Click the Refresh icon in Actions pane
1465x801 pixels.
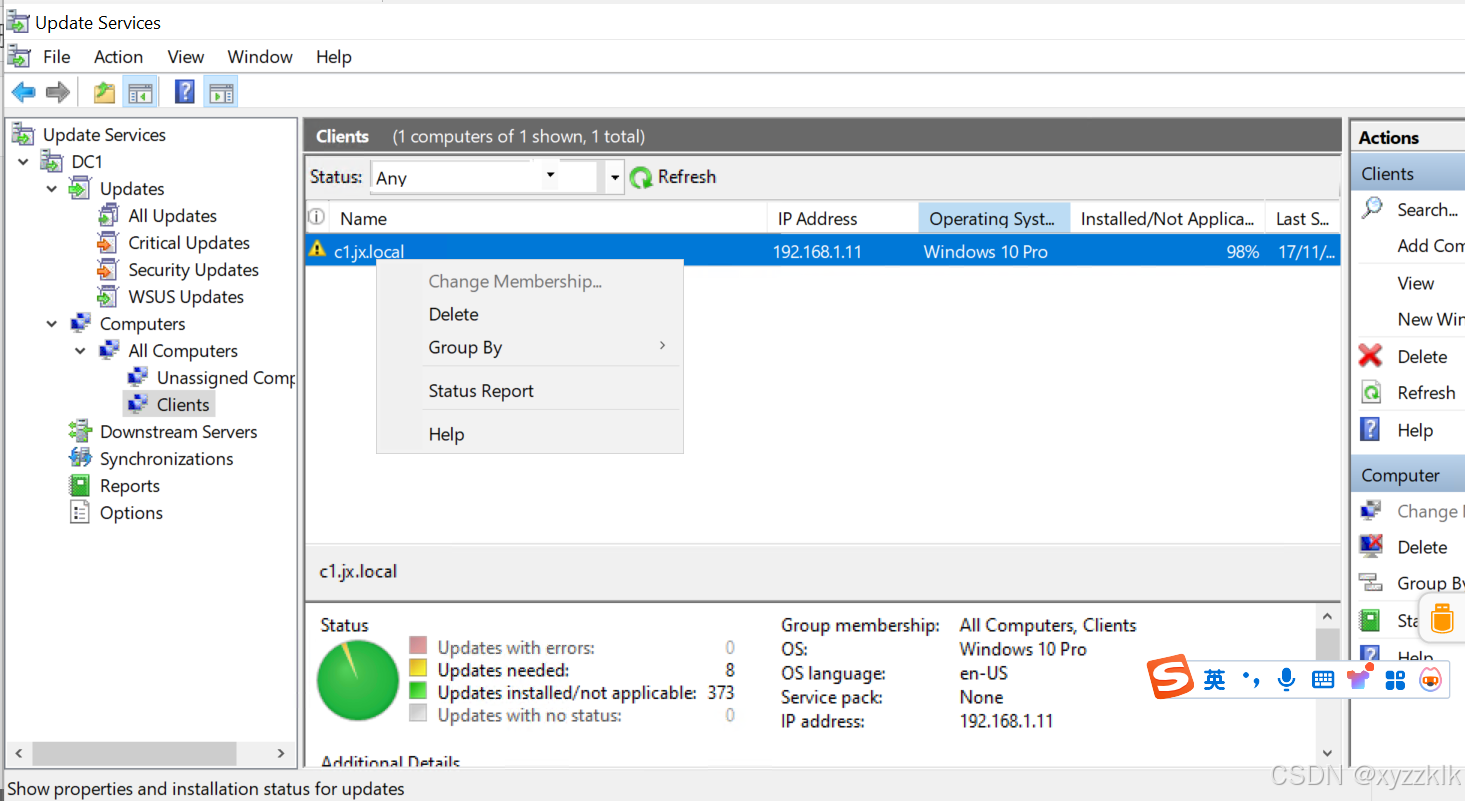click(1371, 392)
